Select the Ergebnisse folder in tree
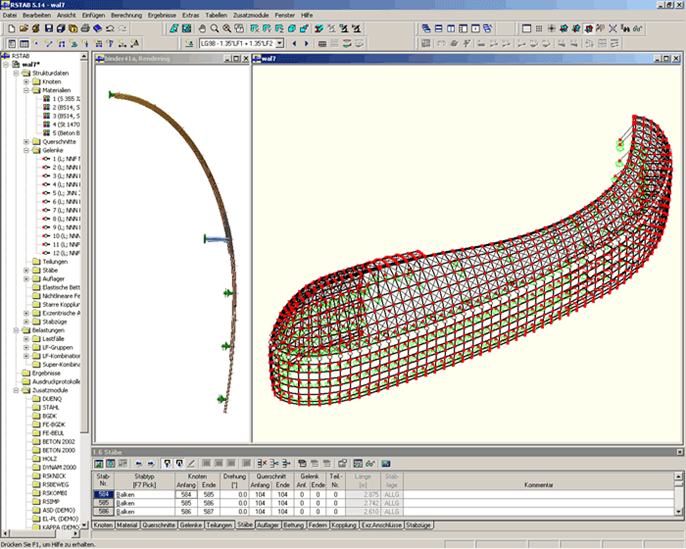Viewport: 686px width, 549px height. point(46,373)
